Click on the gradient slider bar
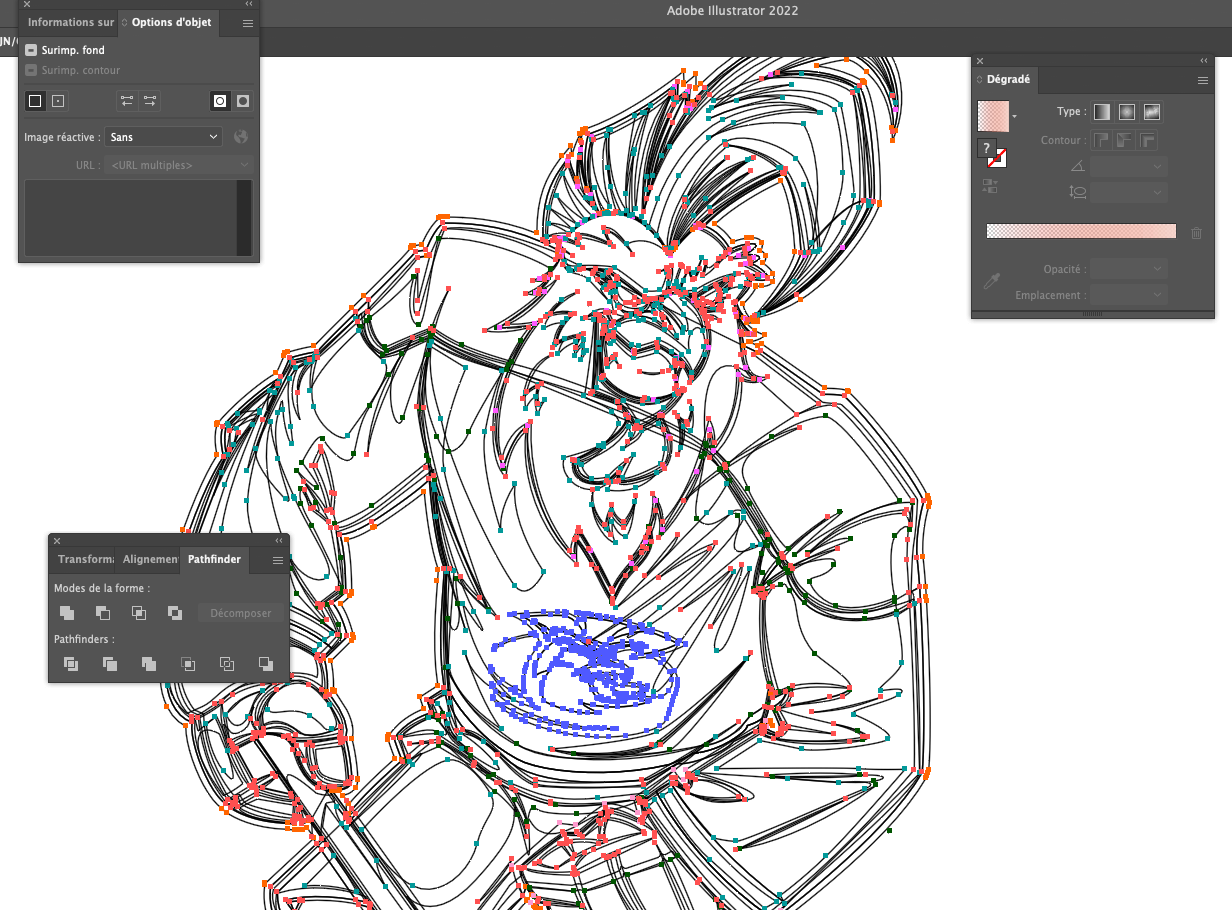This screenshot has height=910, width=1232. pyautogui.click(x=1081, y=231)
